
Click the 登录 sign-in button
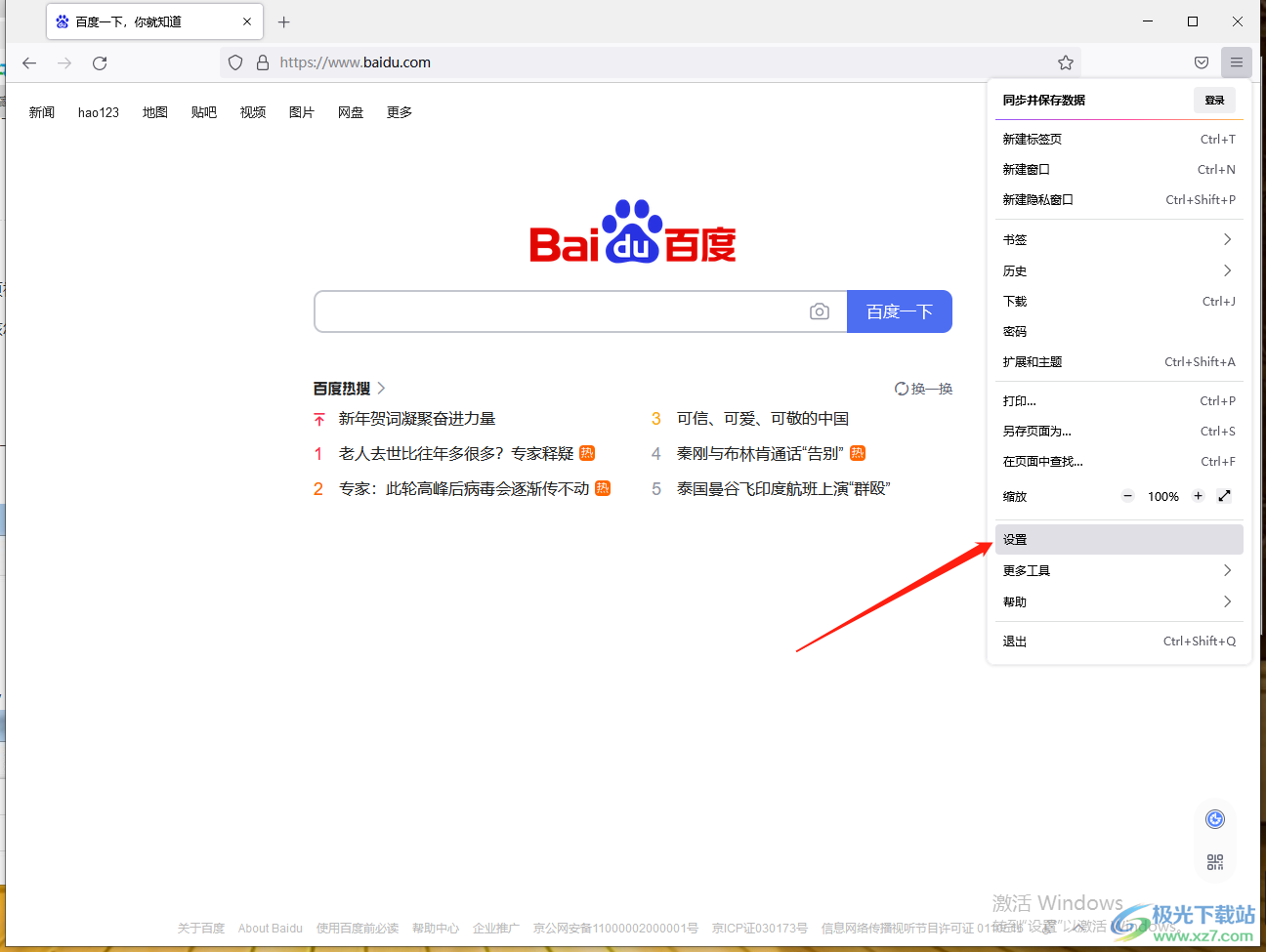(x=1214, y=101)
